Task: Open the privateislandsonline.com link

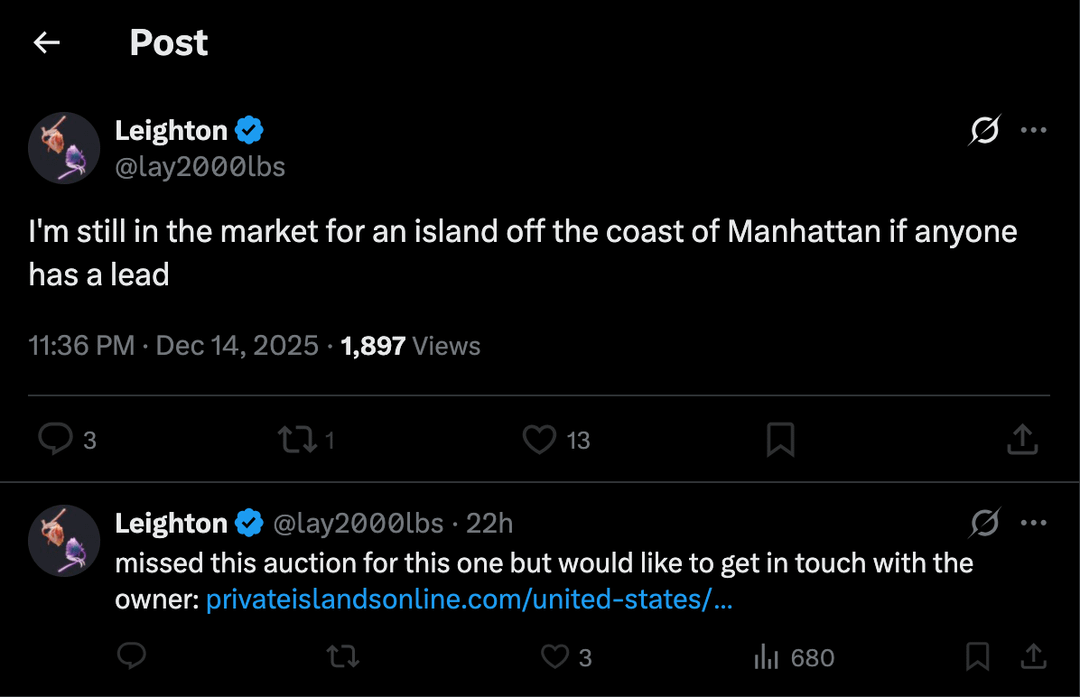Action: point(470,601)
